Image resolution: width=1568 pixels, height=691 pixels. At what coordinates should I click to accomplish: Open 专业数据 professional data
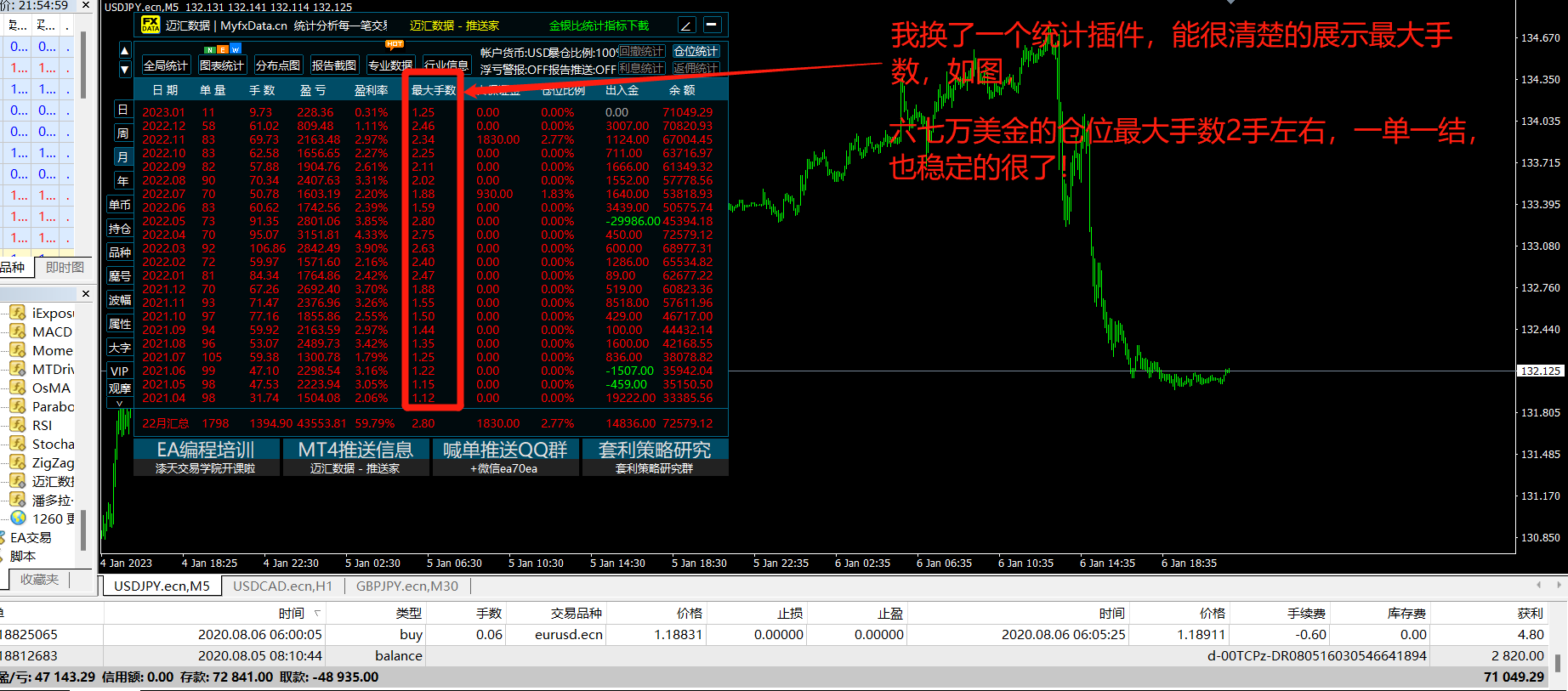390,65
